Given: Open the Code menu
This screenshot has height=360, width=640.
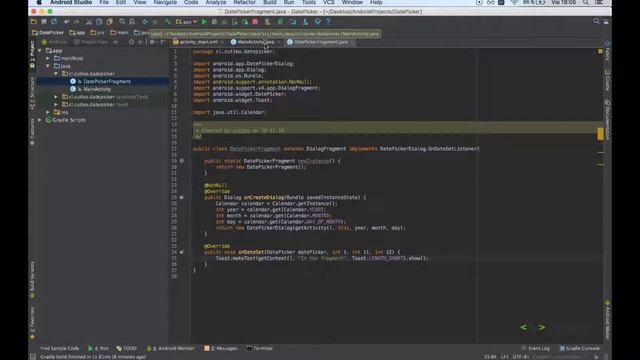Looking at the screenshot, I should [191, 2].
